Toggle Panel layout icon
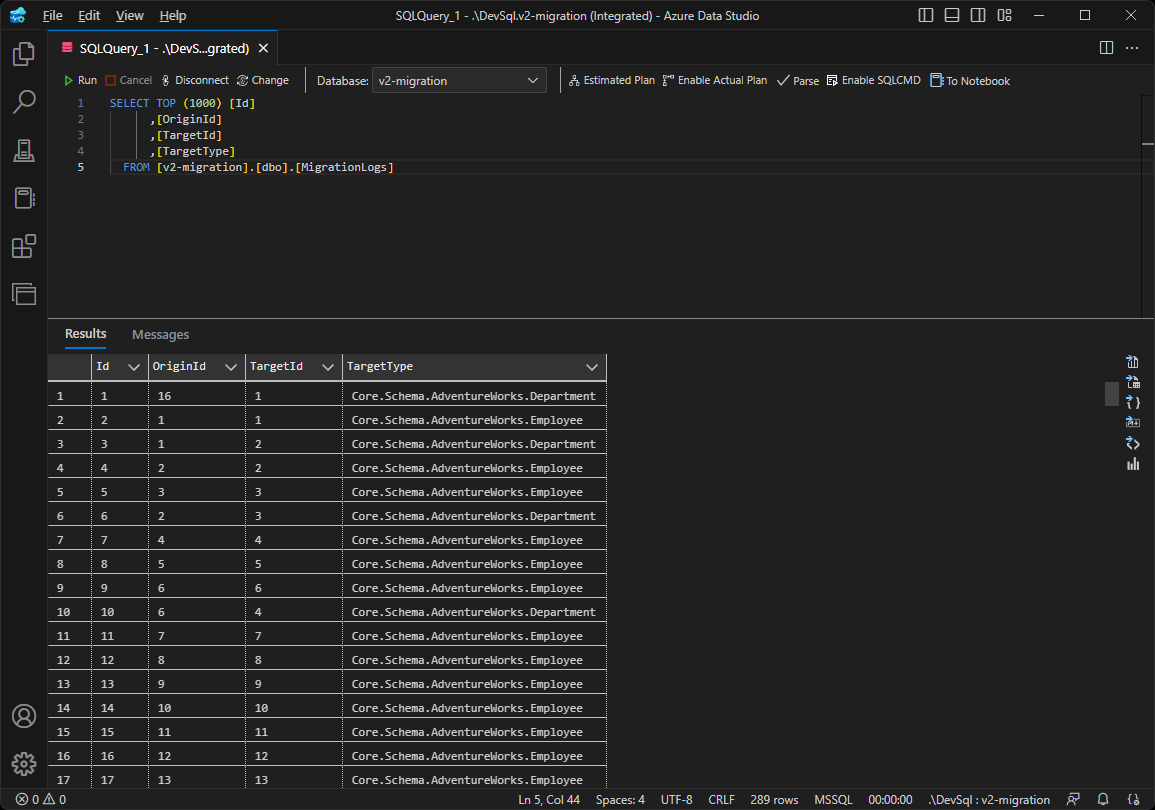This screenshot has height=810, width=1155. coord(952,15)
